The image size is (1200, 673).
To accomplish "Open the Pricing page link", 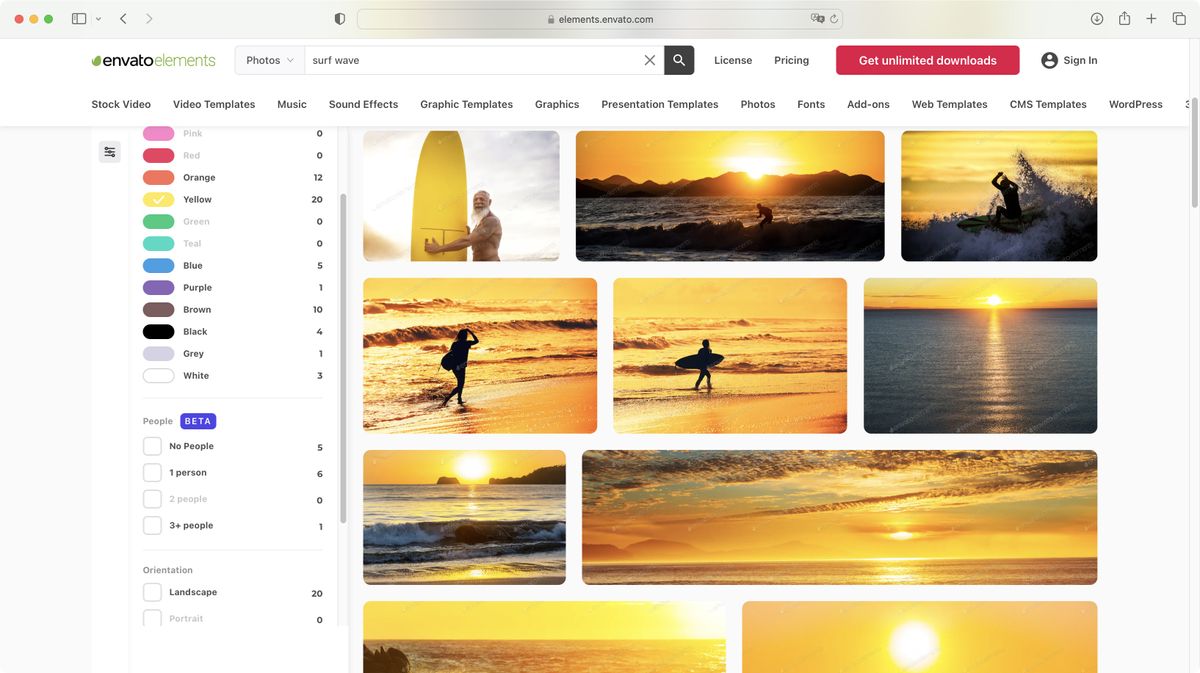I will pyautogui.click(x=791, y=60).
